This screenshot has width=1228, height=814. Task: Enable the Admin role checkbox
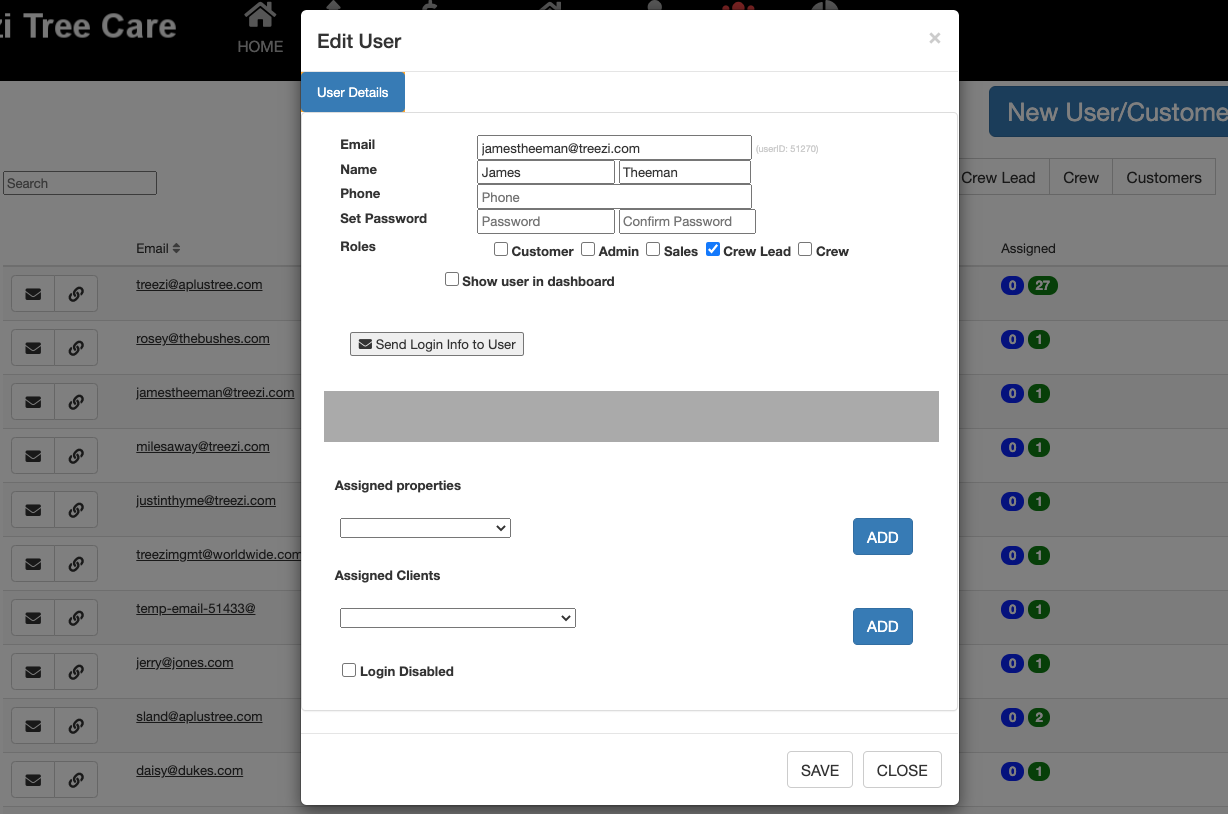click(588, 250)
